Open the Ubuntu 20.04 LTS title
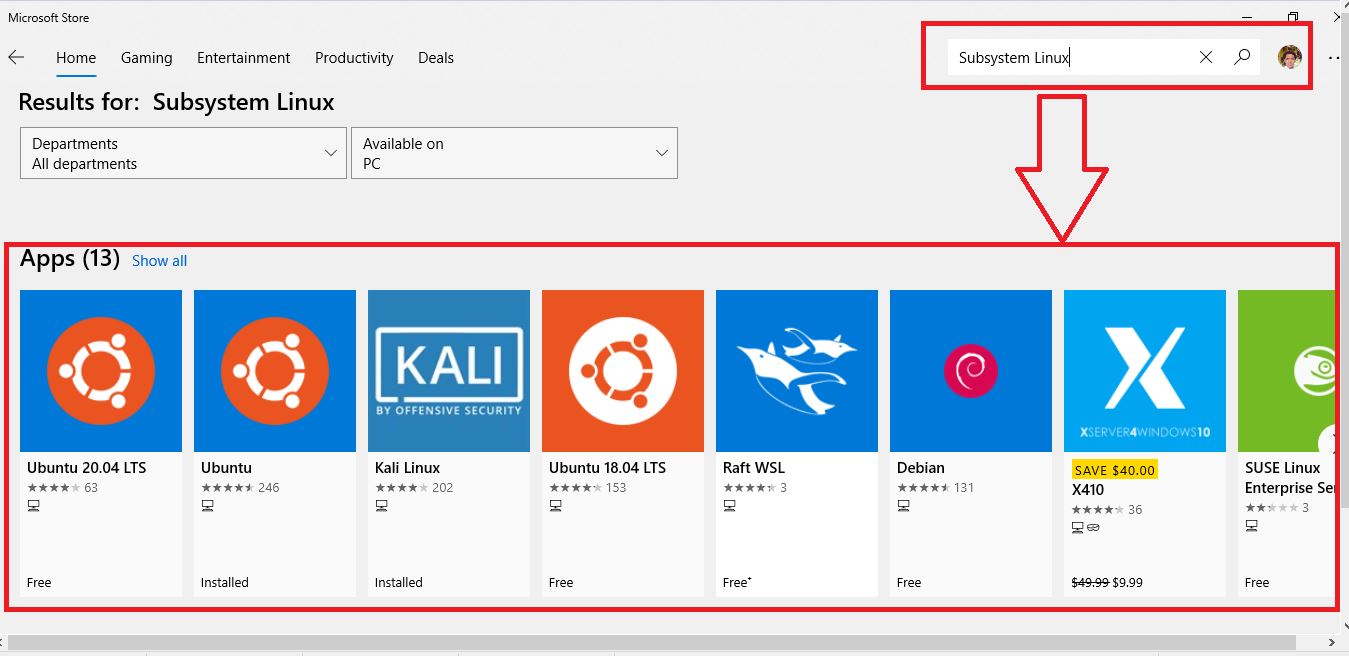1349x656 pixels. [x=87, y=468]
